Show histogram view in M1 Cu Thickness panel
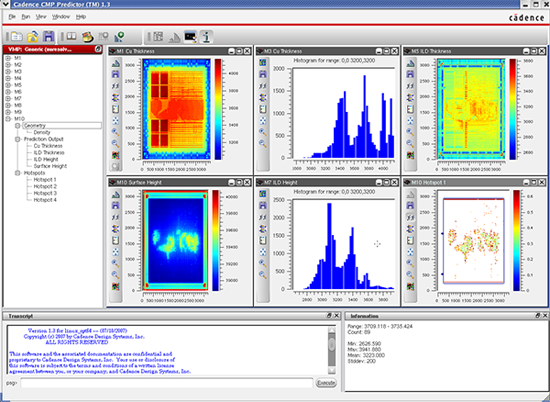The height and width of the screenshot is (402, 550). click(x=115, y=63)
